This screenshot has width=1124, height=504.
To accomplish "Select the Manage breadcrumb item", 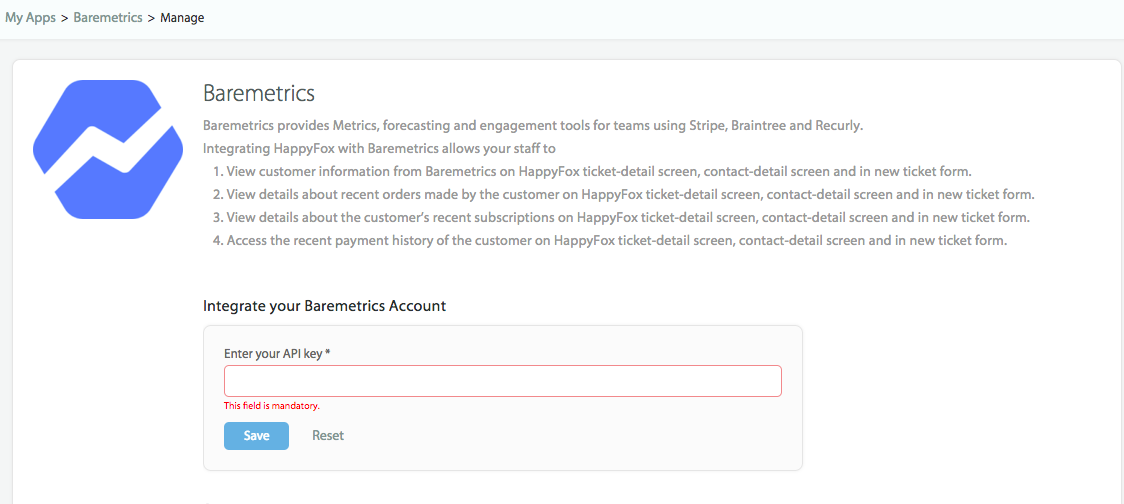I will [182, 18].
